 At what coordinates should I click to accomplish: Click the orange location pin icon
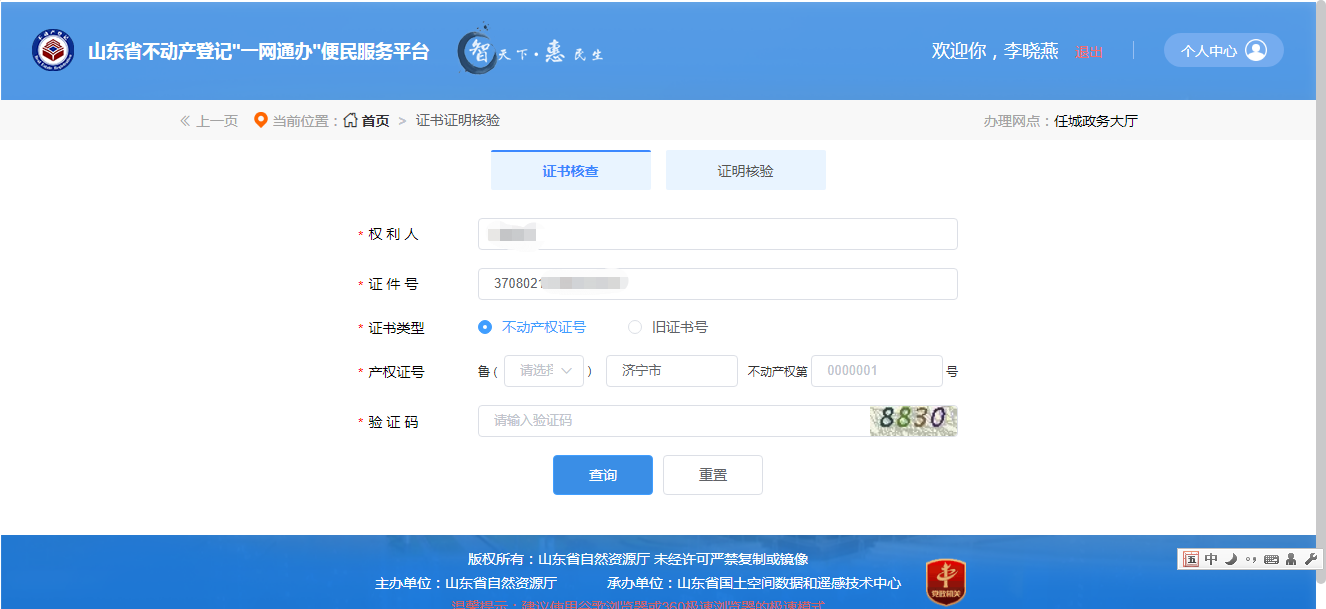(x=260, y=121)
